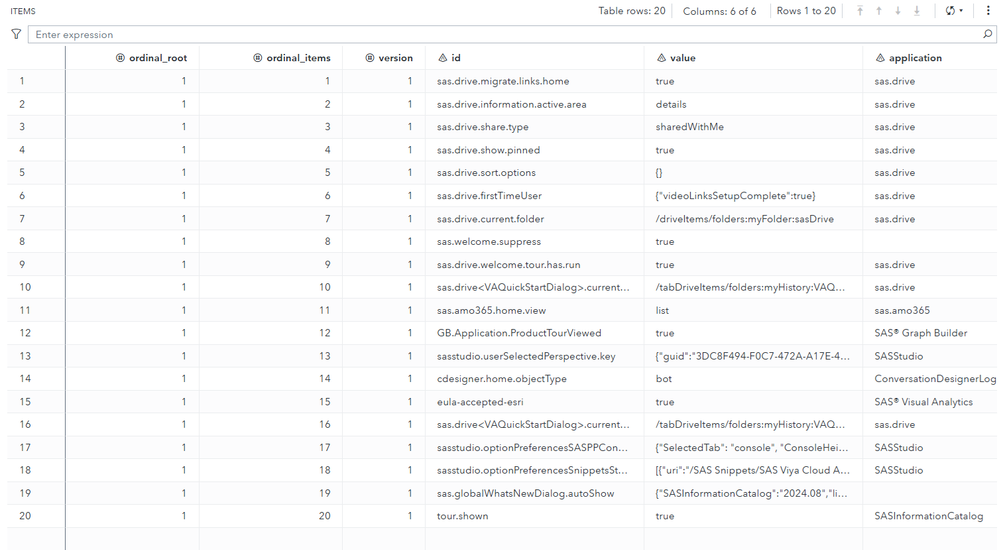Click the 'Columns: 6 of 6' label

(719, 11)
